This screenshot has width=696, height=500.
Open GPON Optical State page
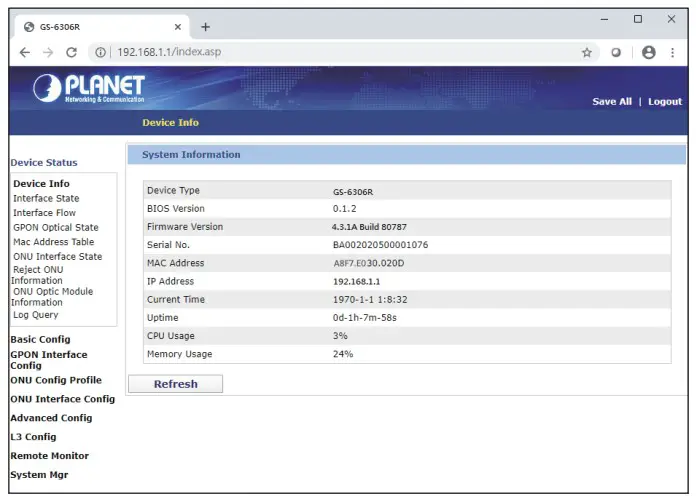click(x=55, y=227)
